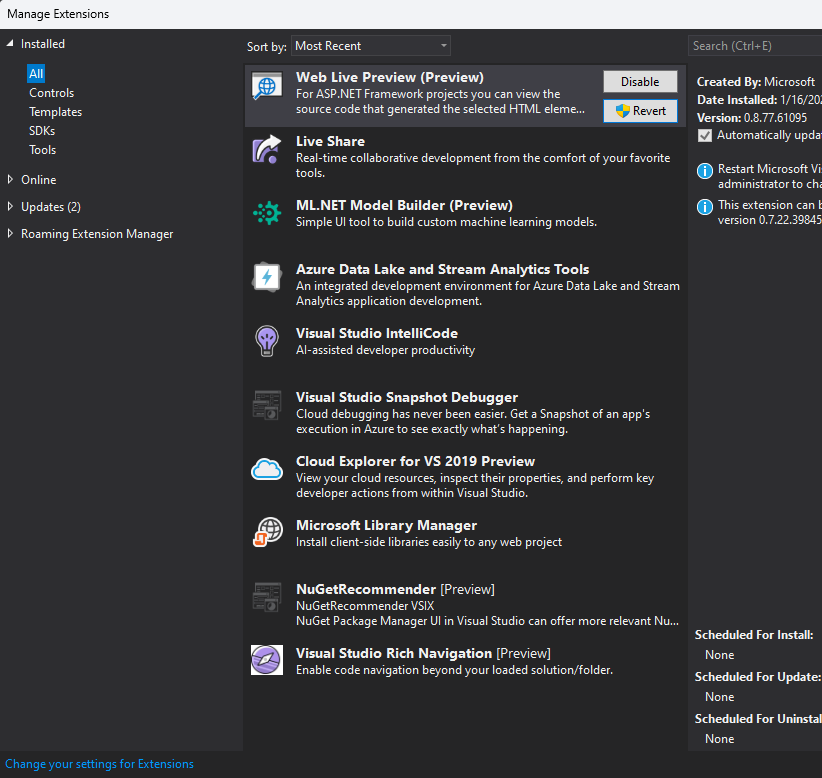The height and width of the screenshot is (778, 822).
Task: Select Visual Studio Snapshot Debugger title
Action: (x=407, y=397)
